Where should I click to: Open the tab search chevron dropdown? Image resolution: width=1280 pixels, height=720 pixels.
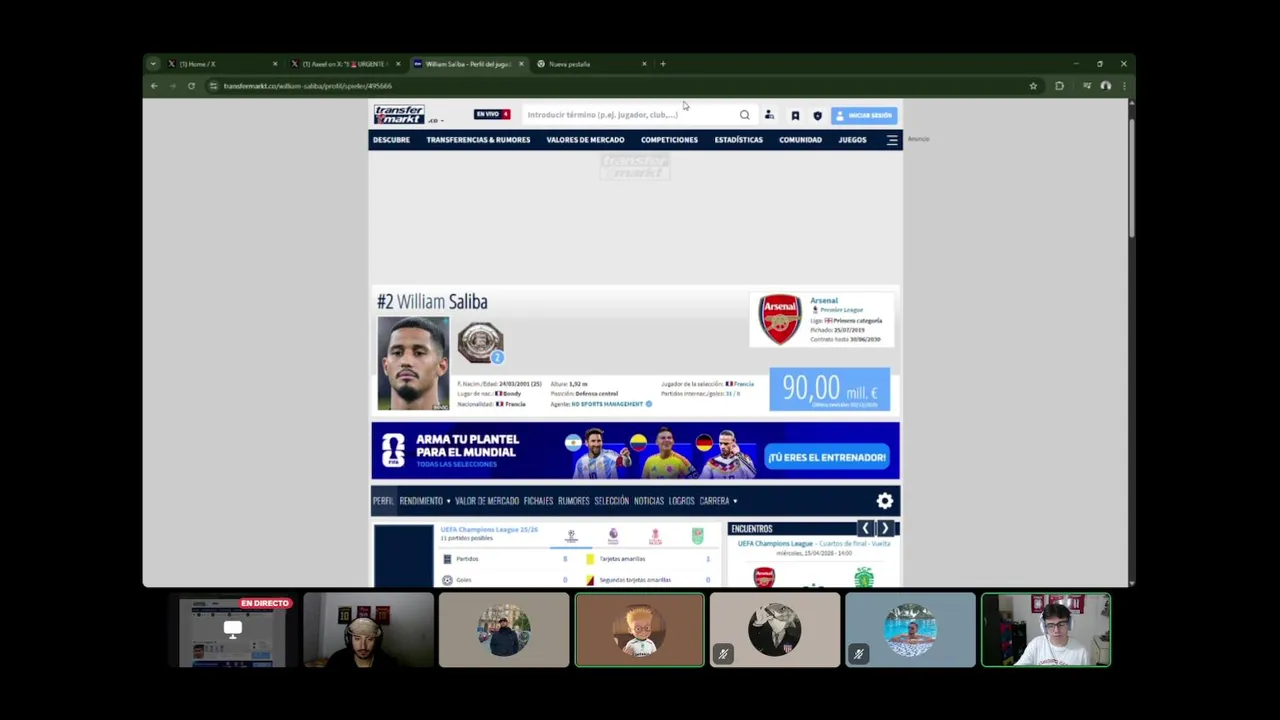(x=153, y=64)
